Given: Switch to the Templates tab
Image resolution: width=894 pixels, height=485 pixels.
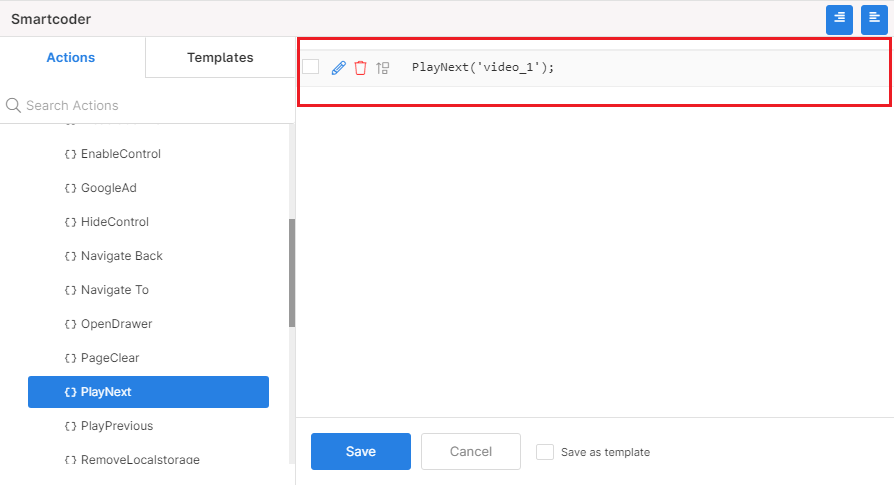Looking at the screenshot, I should click(220, 57).
